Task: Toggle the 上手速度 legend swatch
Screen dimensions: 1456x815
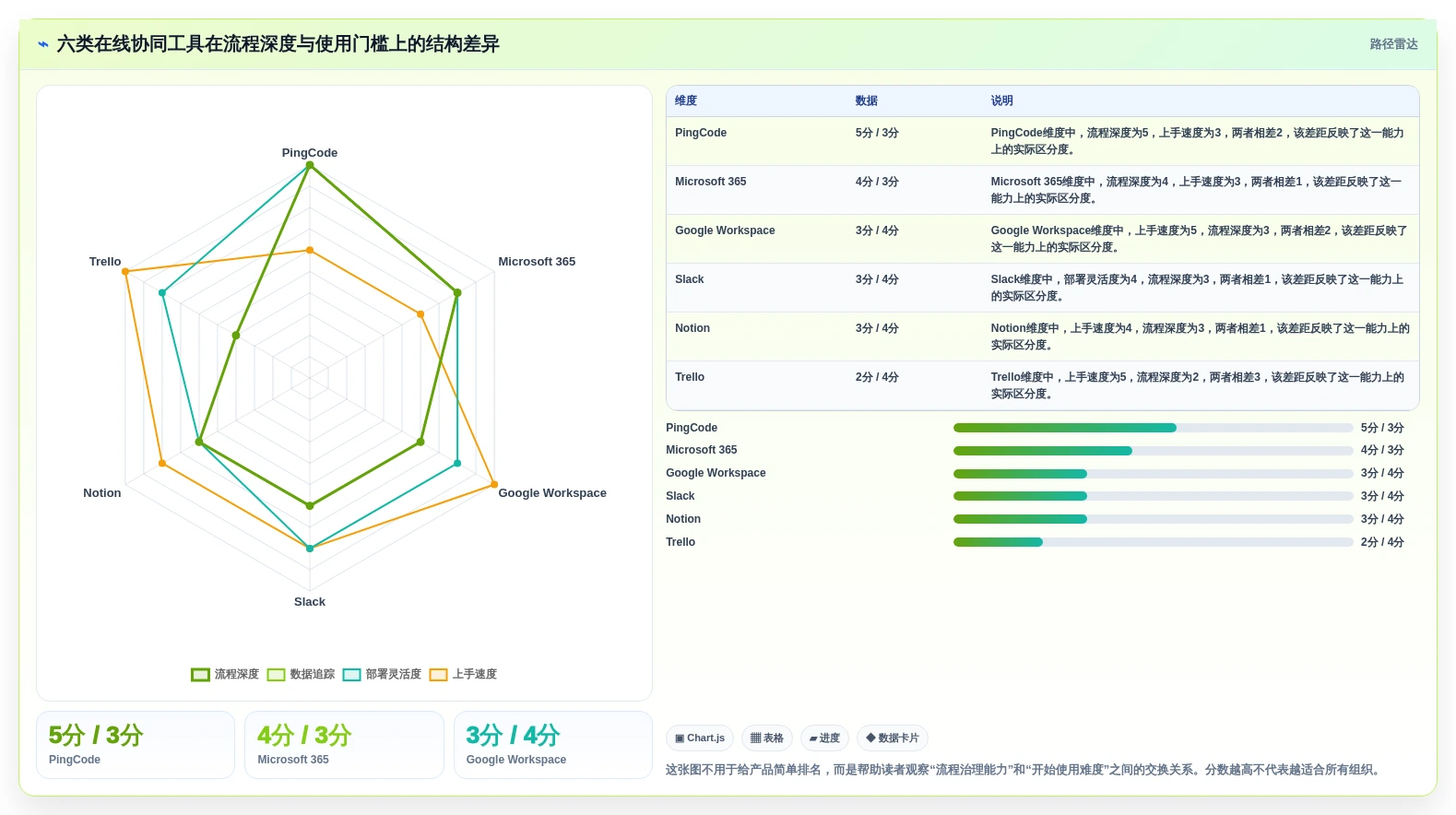Action: point(438,675)
